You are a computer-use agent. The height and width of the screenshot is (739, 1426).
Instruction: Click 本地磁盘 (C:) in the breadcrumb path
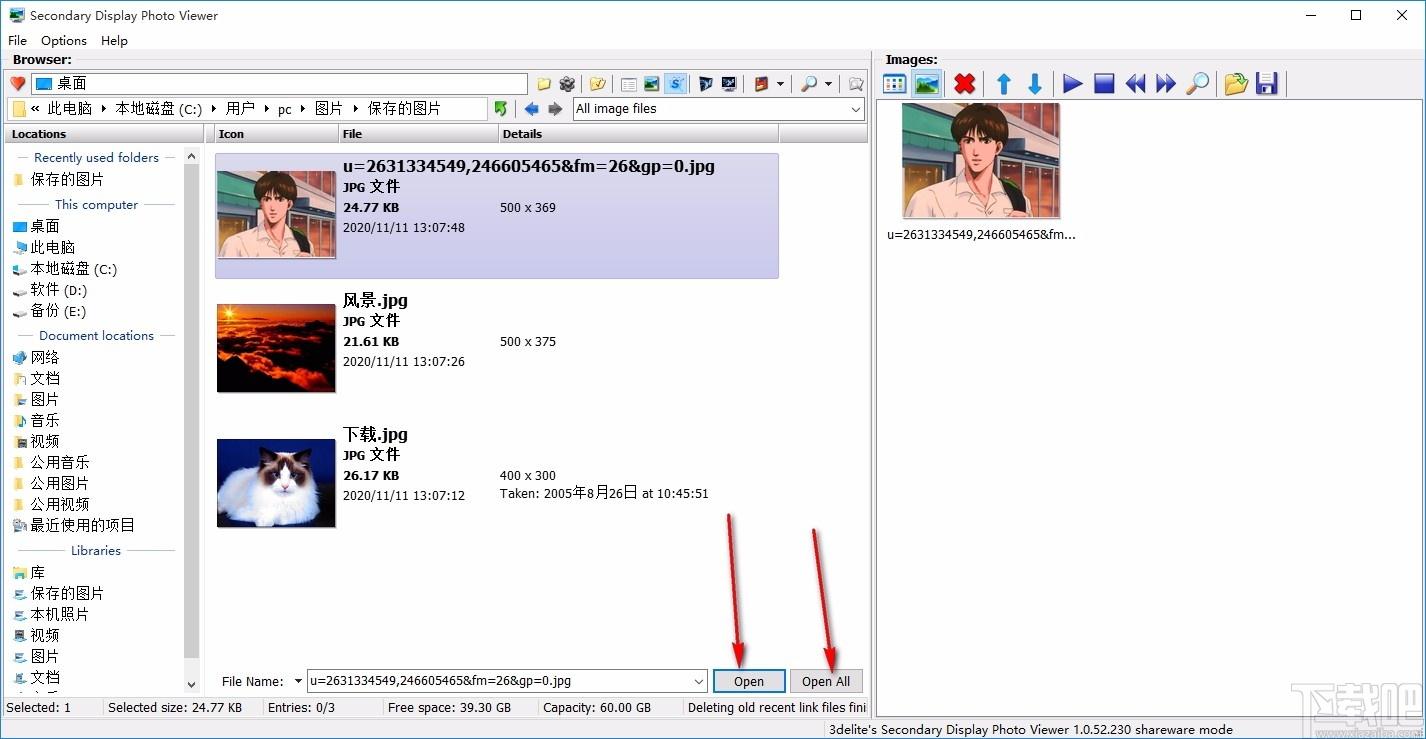click(x=158, y=109)
